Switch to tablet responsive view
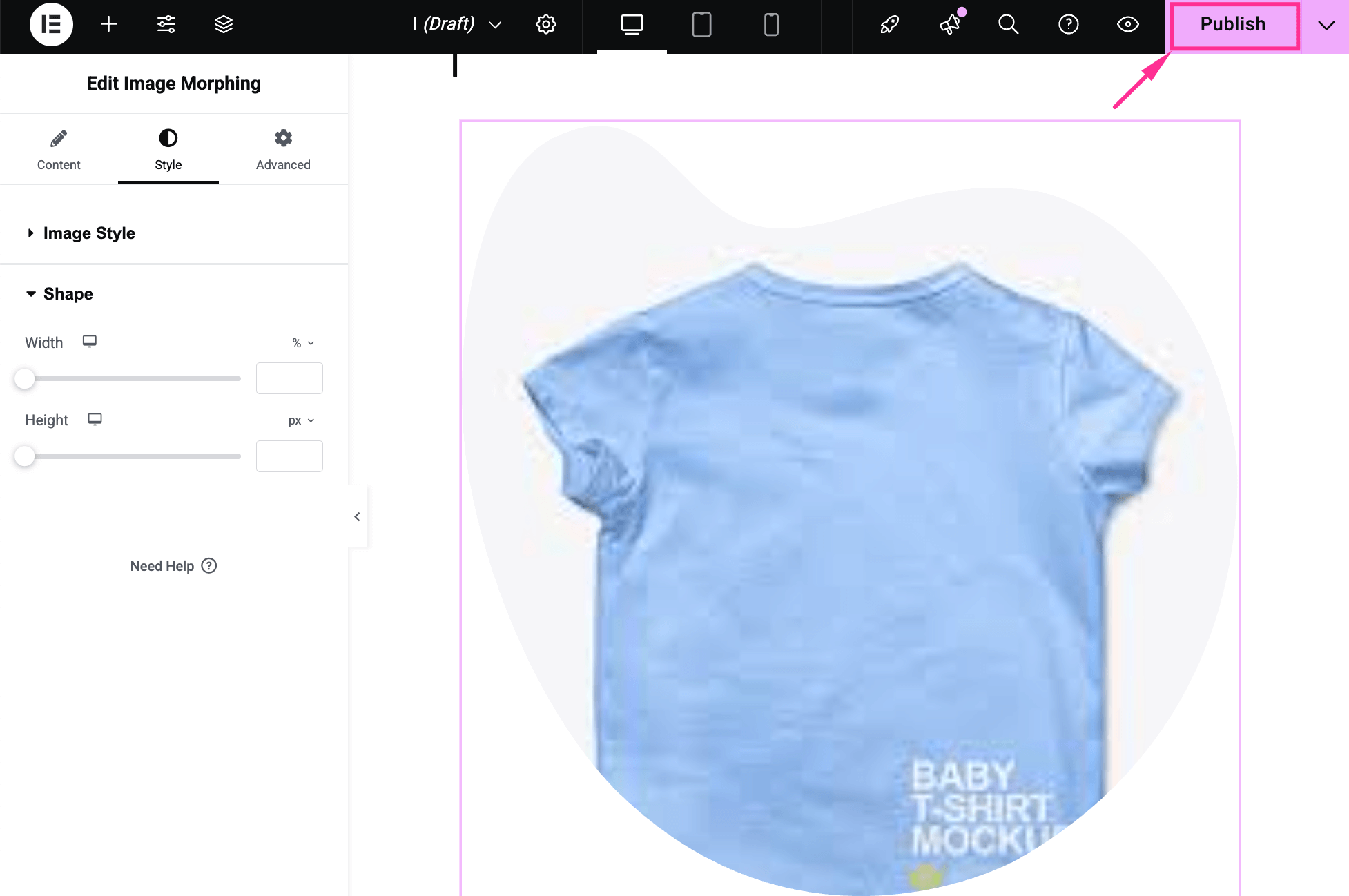1349x896 pixels. (701, 25)
